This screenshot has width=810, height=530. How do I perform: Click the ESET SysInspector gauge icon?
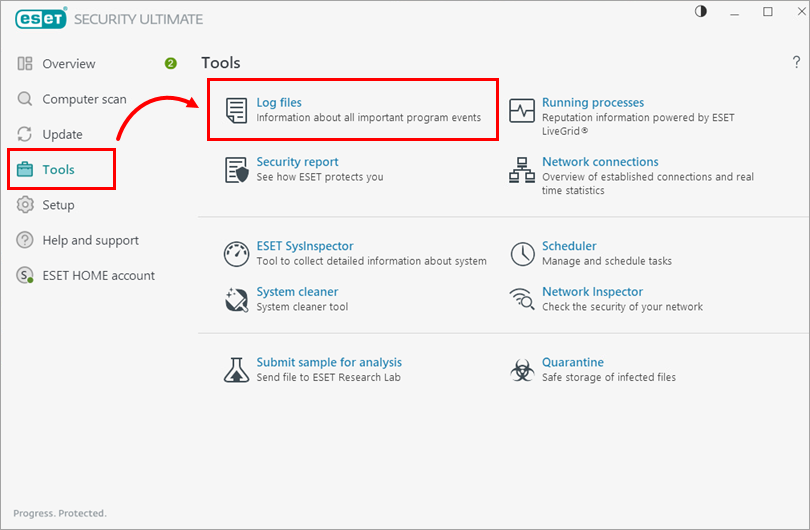tap(236, 253)
